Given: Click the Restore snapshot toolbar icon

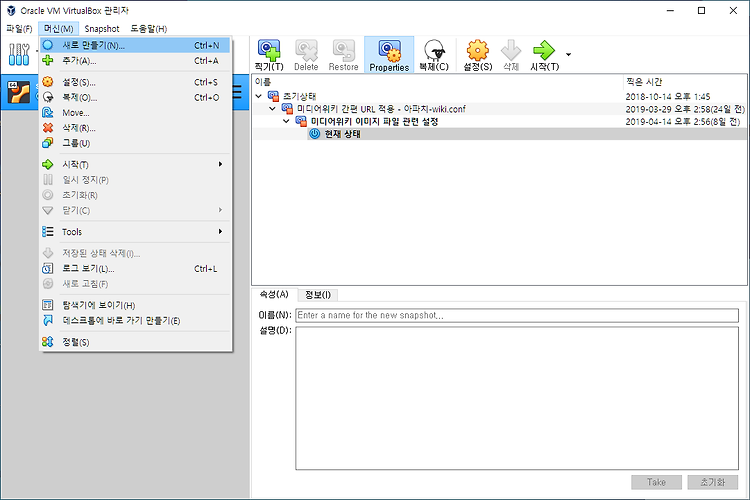Looking at the screenshot, I should 343,55.
